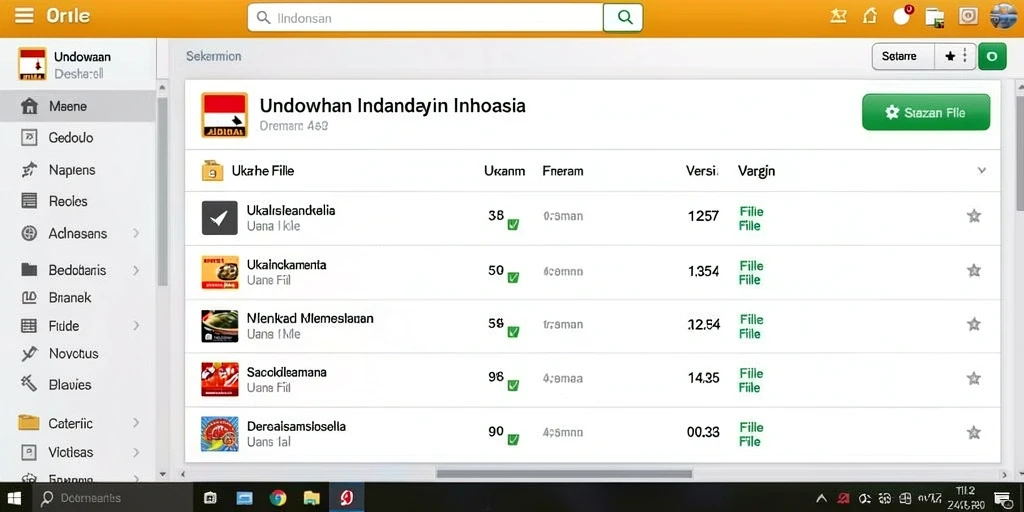Open the red Opera taskbar icon

(x=346, y=499)
